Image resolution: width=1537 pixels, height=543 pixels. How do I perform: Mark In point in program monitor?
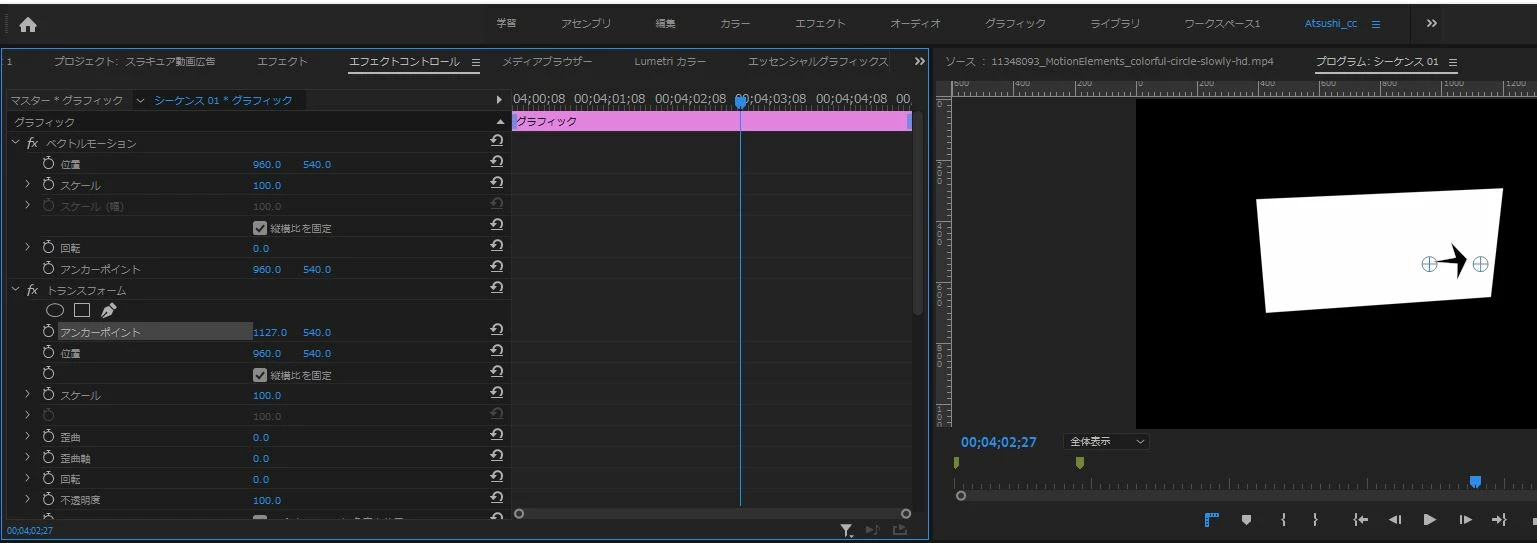click(x=1283, y=519)
